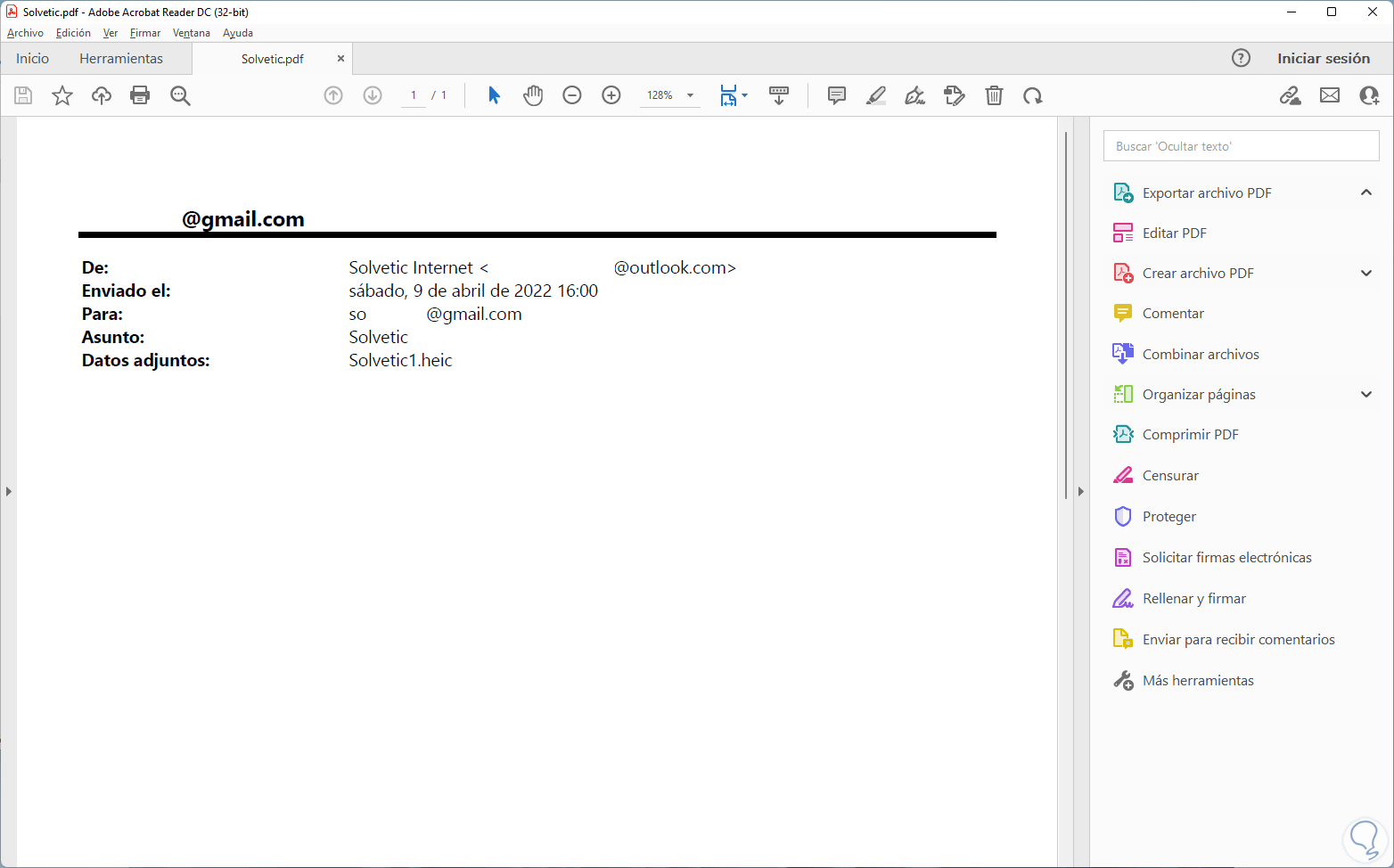This screenshot has height=868, width=1394.
Task: Open the Ver menu
Action: point(111,33)
